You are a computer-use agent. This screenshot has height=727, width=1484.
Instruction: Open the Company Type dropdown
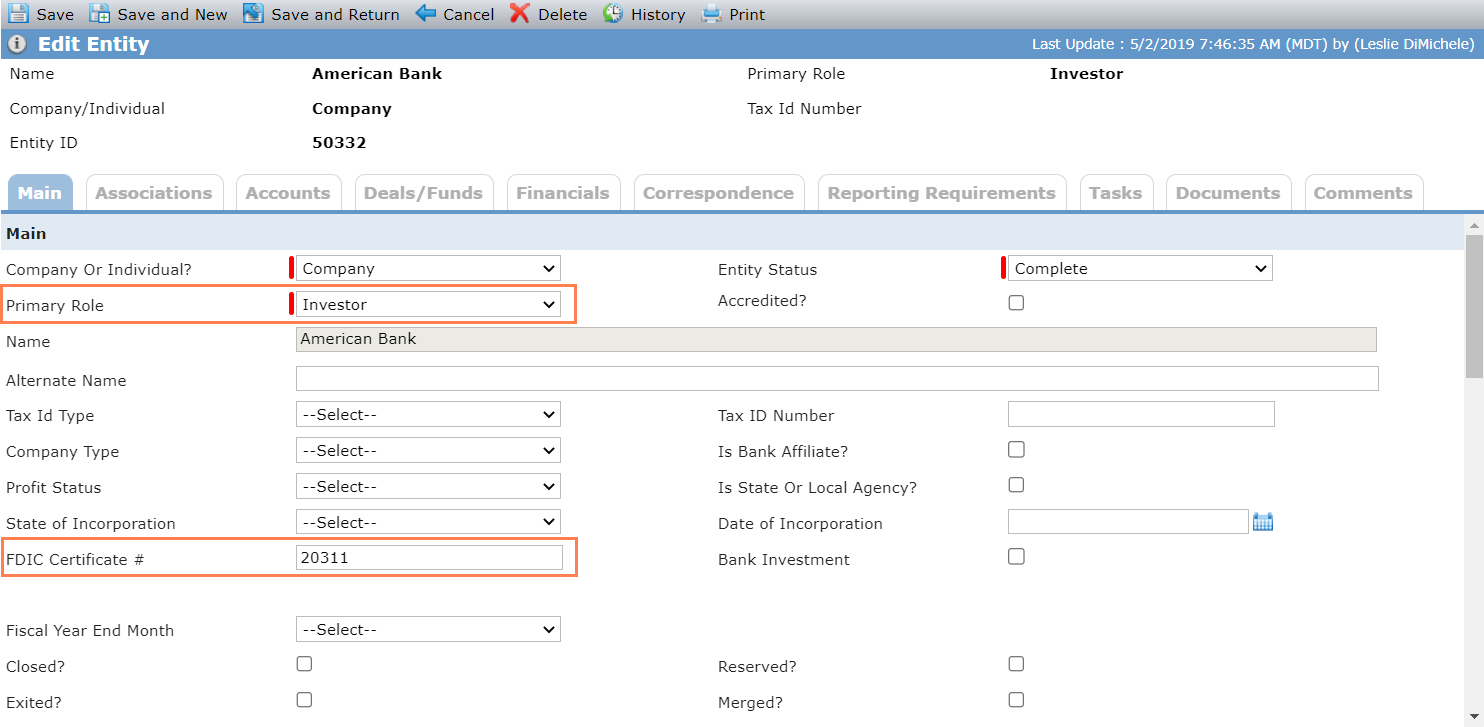click(x=428, y=450)
